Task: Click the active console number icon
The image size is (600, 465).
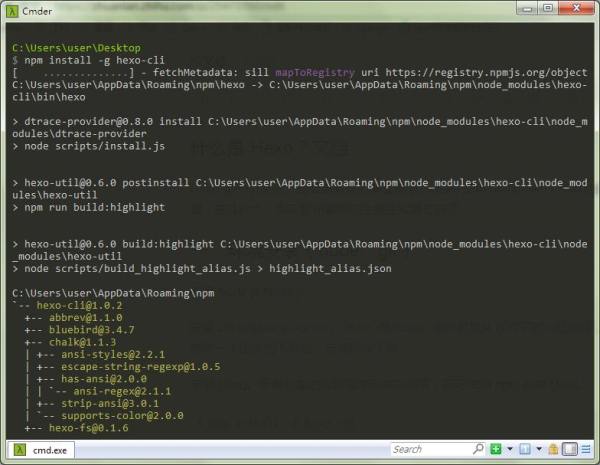Action: click(525, 449)
